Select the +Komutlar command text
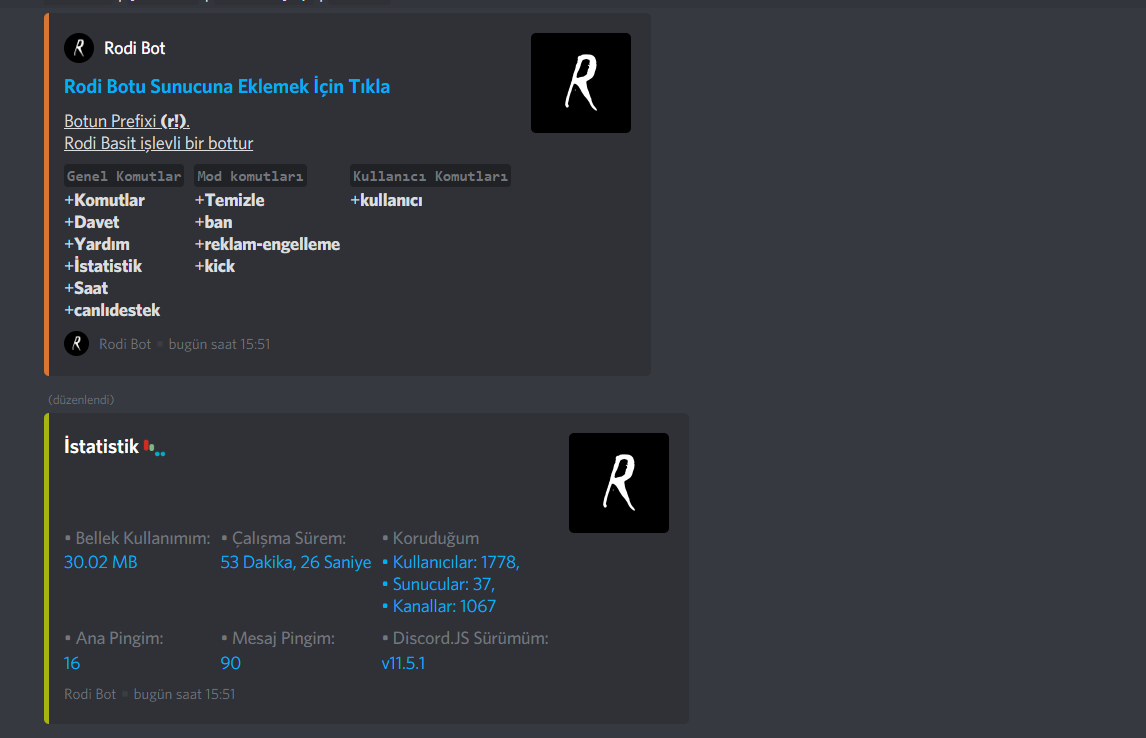This screenshot has height=738, width=1146. (x=105, y=200)
